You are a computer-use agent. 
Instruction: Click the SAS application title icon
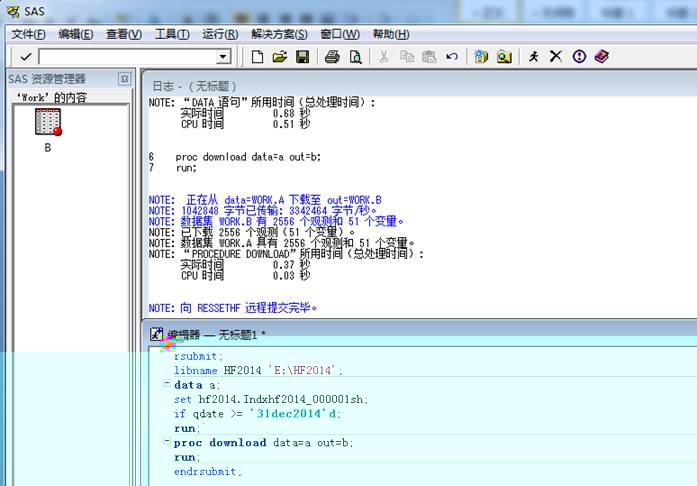(x=13, y=11)
